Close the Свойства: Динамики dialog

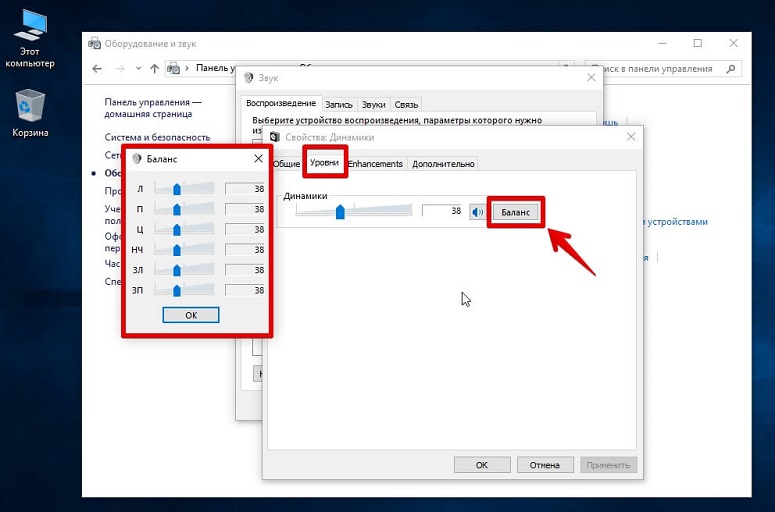631,137
